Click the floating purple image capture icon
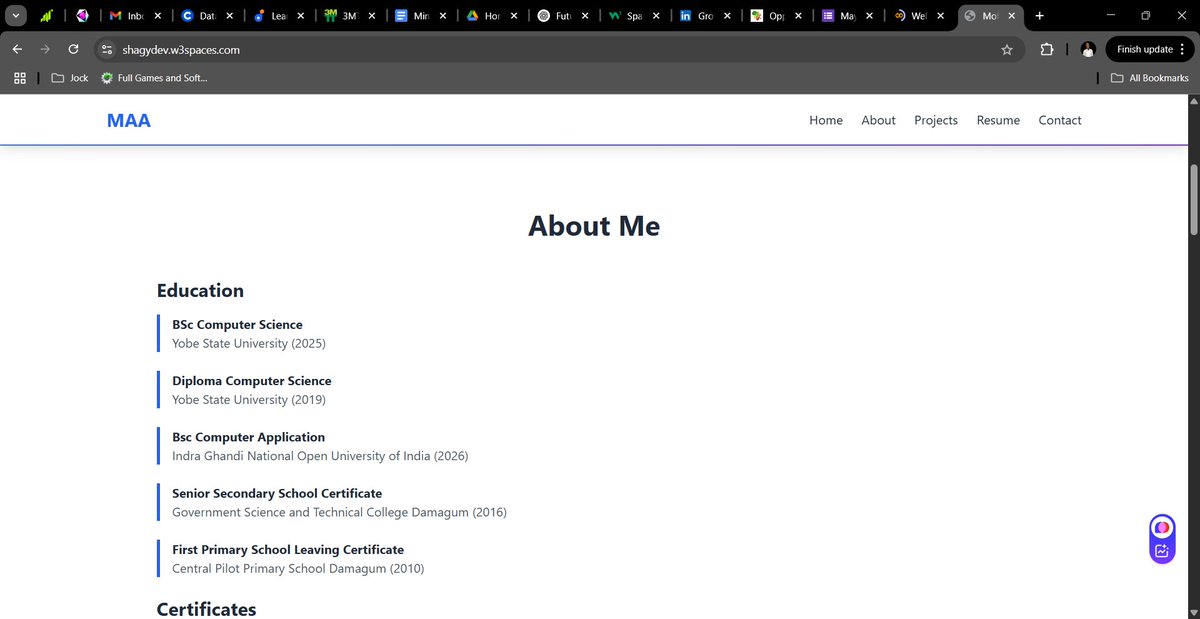The height and width of the screenshot is (619, 1200). 1162,550
